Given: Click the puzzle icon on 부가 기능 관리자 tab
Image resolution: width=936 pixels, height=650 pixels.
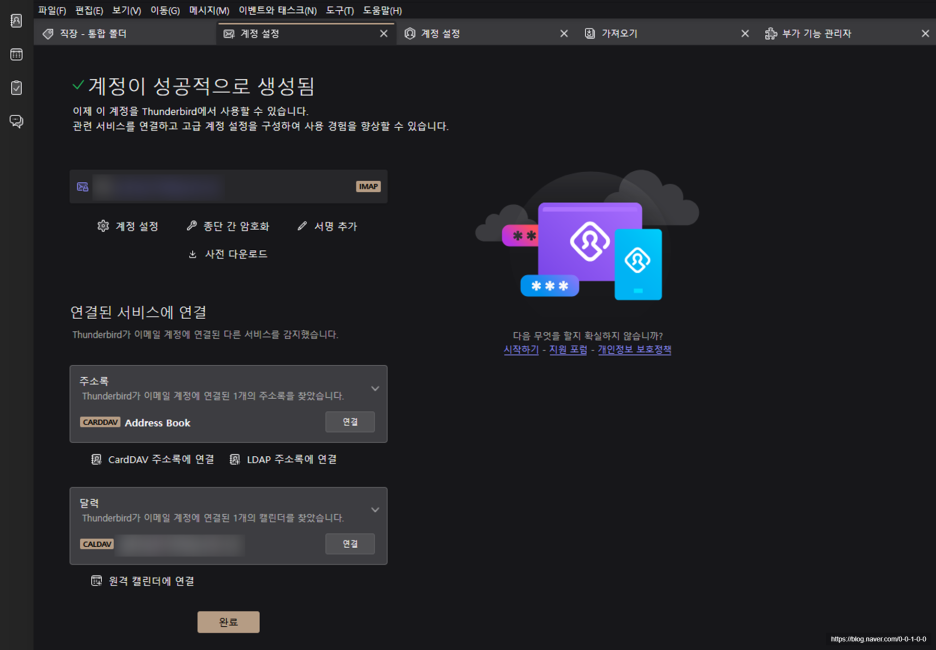Looking at the screenshot, I should tap(771, 33).
